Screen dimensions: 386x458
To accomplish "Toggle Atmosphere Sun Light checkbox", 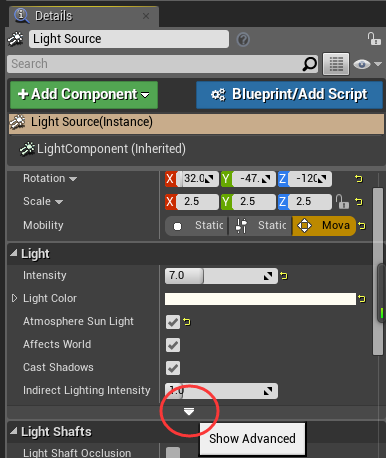I will tap(173, 322).
